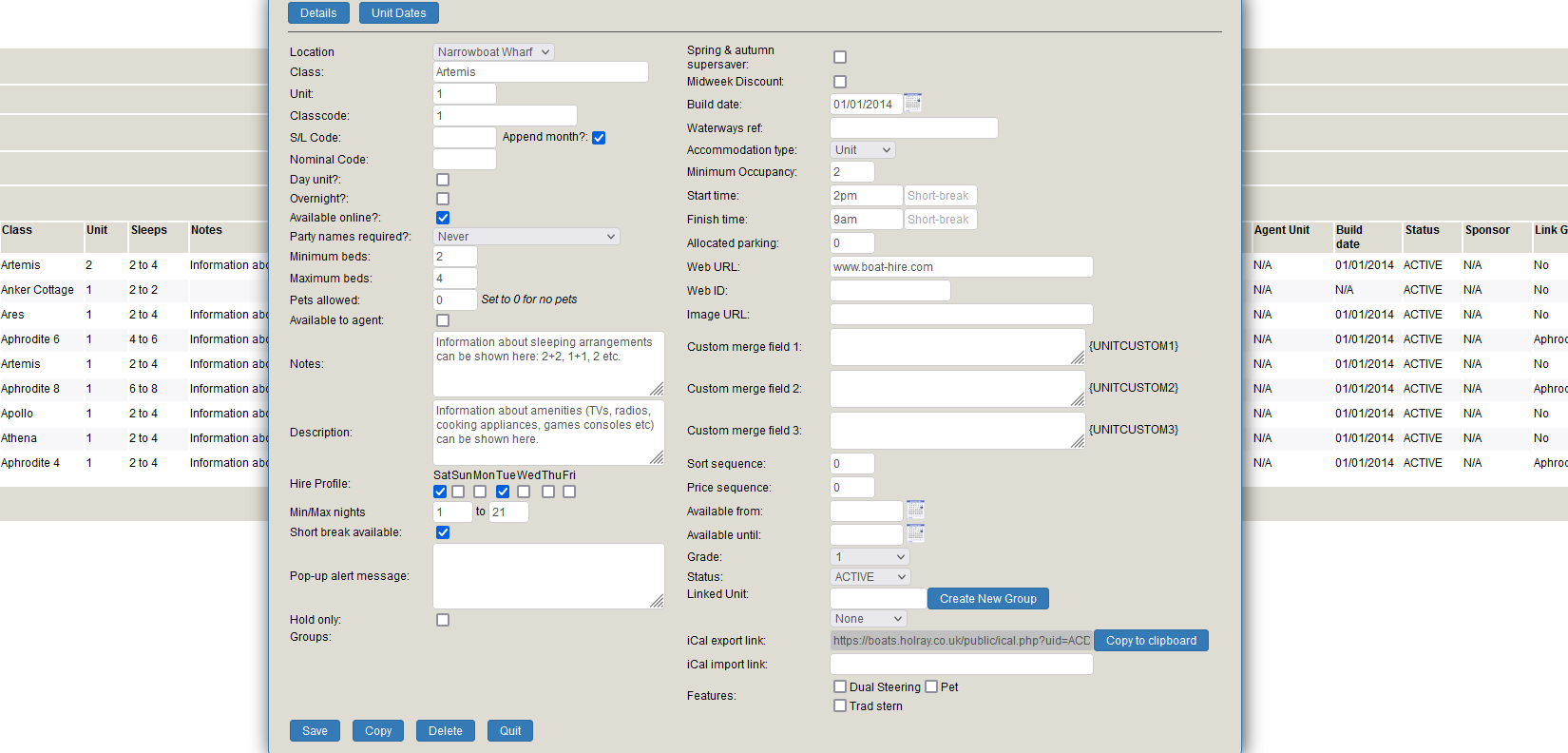Check the Dual Steering feature

[840, 686]
